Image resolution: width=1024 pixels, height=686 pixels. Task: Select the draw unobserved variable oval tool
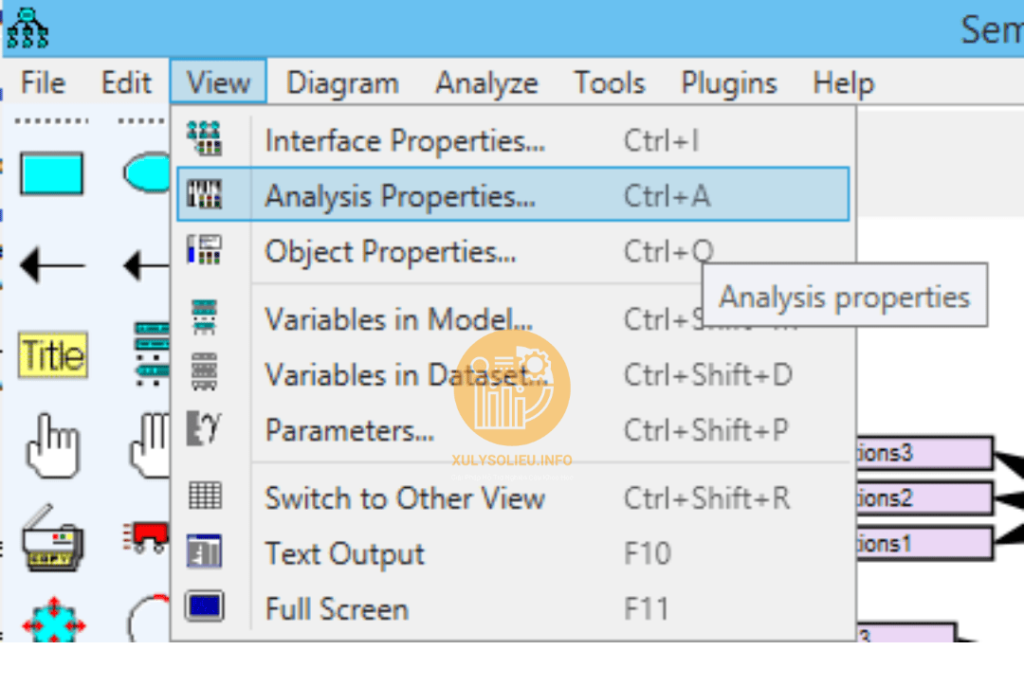147,173
